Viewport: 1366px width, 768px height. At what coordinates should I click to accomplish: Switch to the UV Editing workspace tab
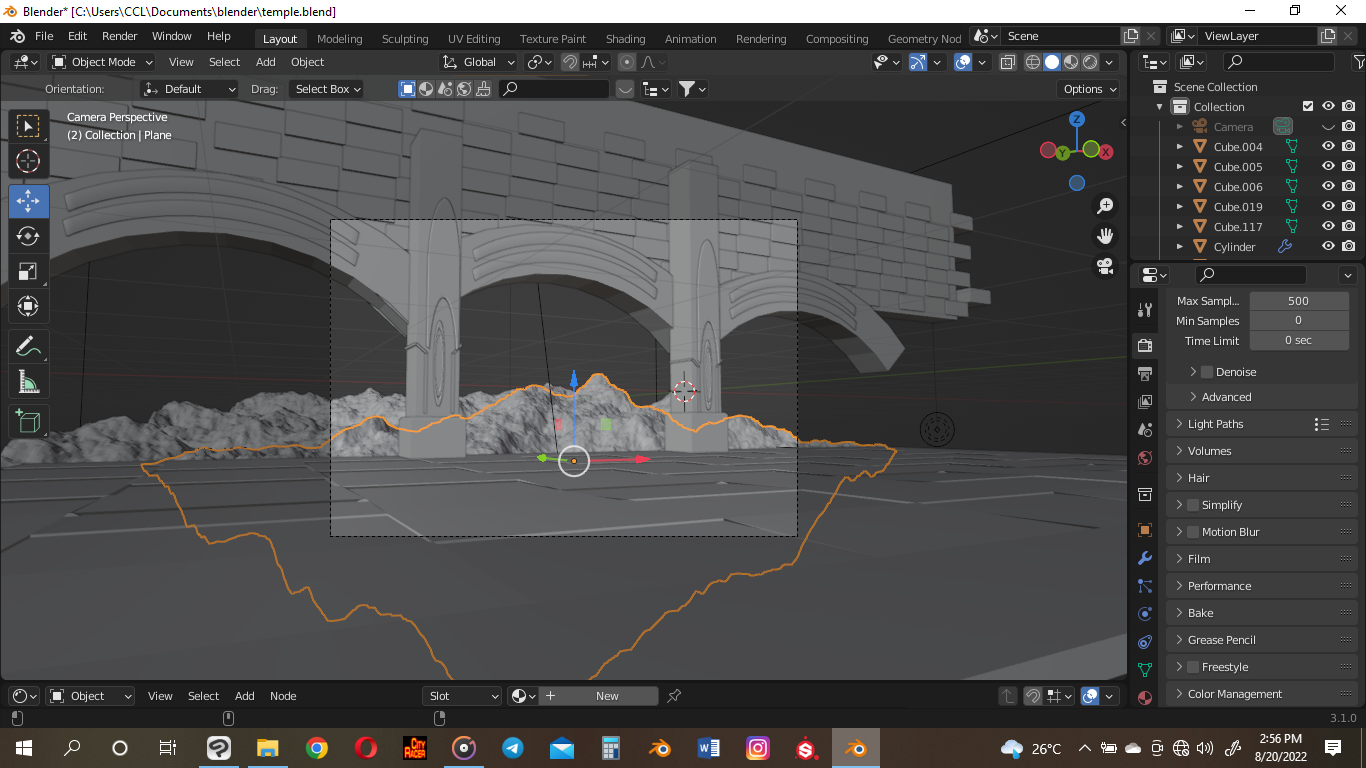(474, 39)
